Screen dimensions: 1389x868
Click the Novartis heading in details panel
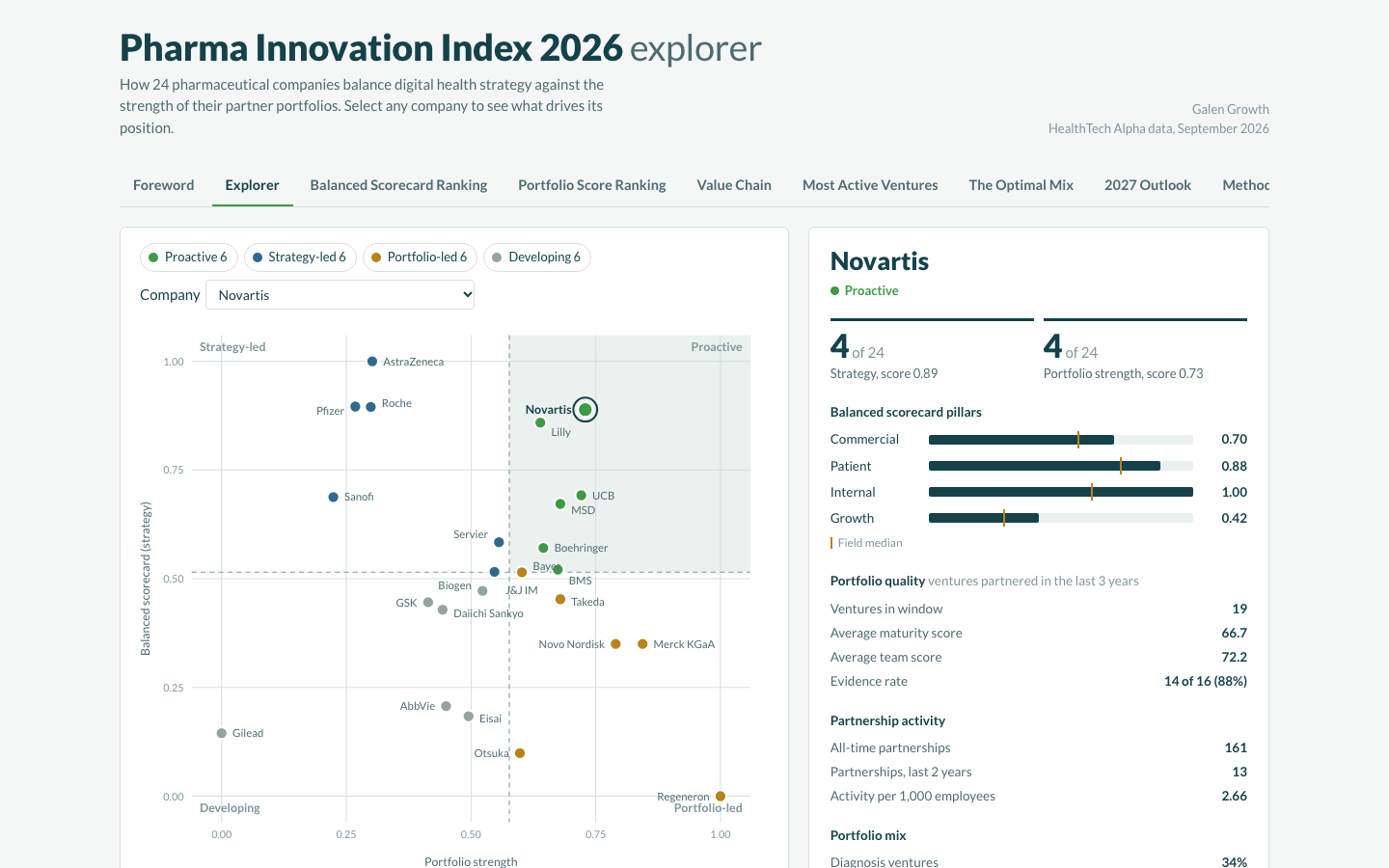click(x=880, y=261)
